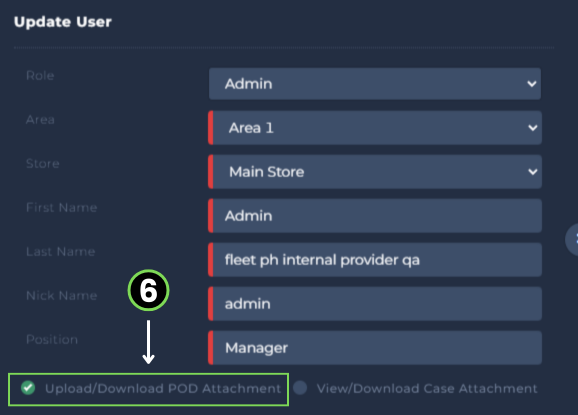Open the Role dropdown showing Admin

(375, 84)
